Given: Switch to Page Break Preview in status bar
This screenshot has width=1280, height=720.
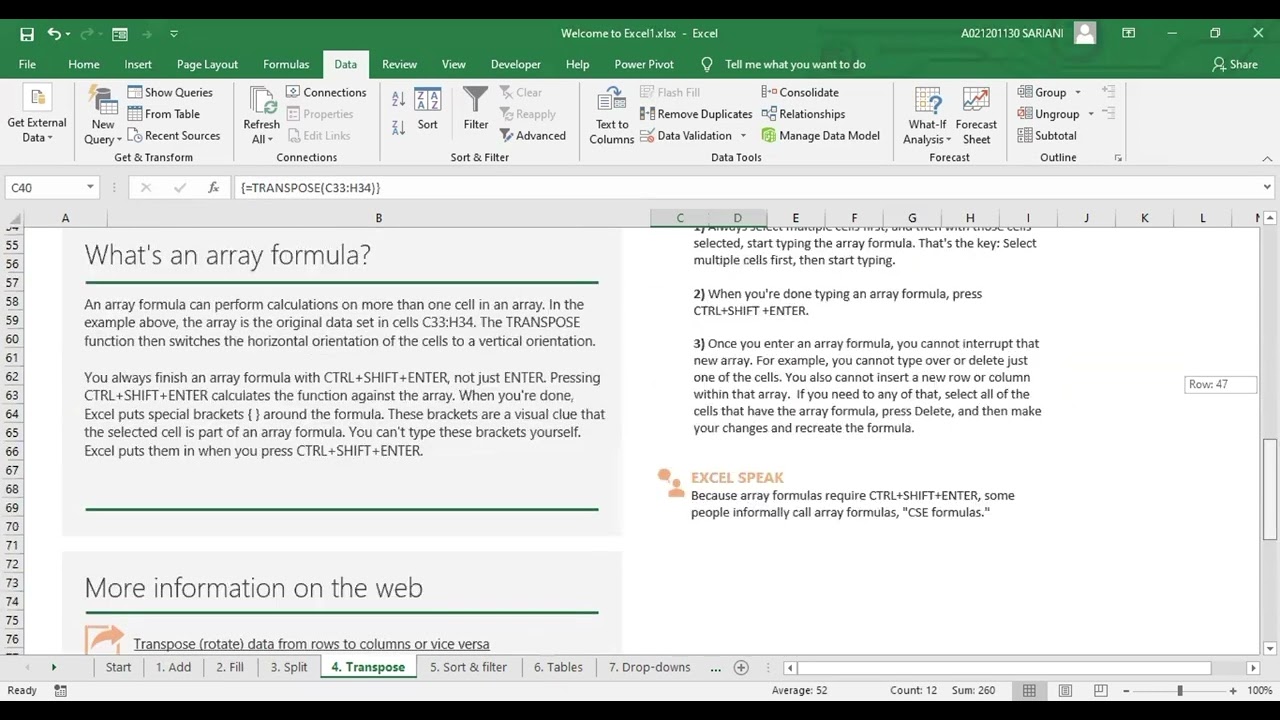Looking at the screenshot, I should click(x=1100, y=691).
